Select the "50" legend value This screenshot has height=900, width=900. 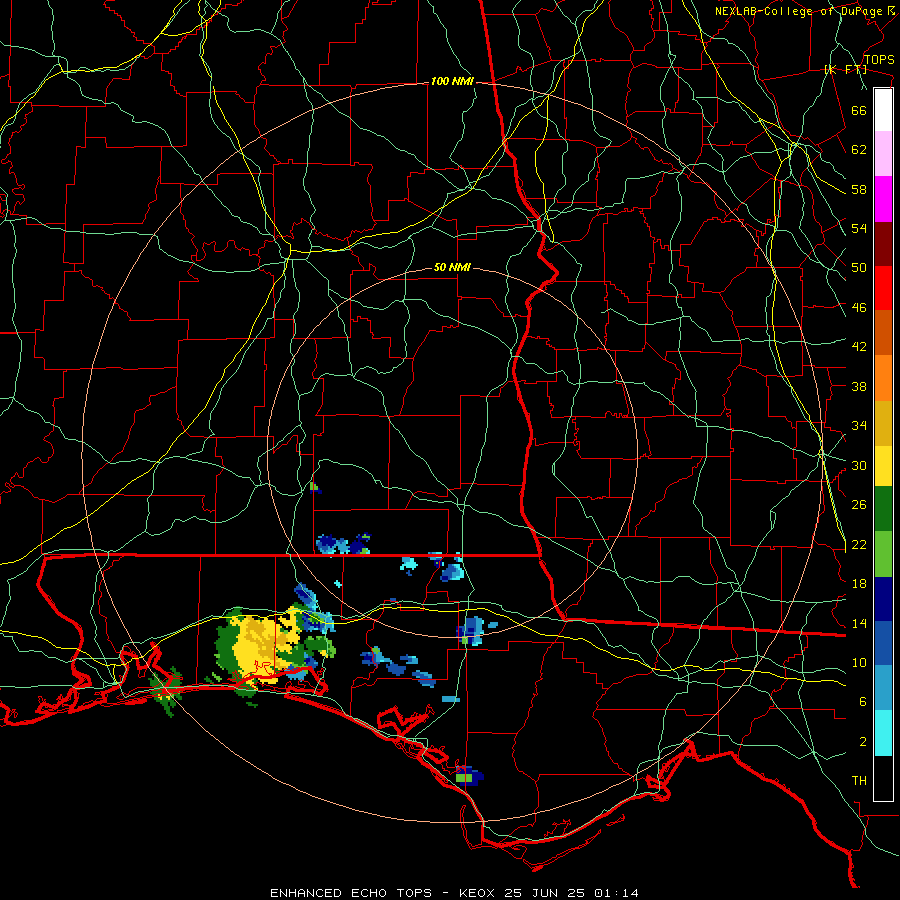click(859, 268)
